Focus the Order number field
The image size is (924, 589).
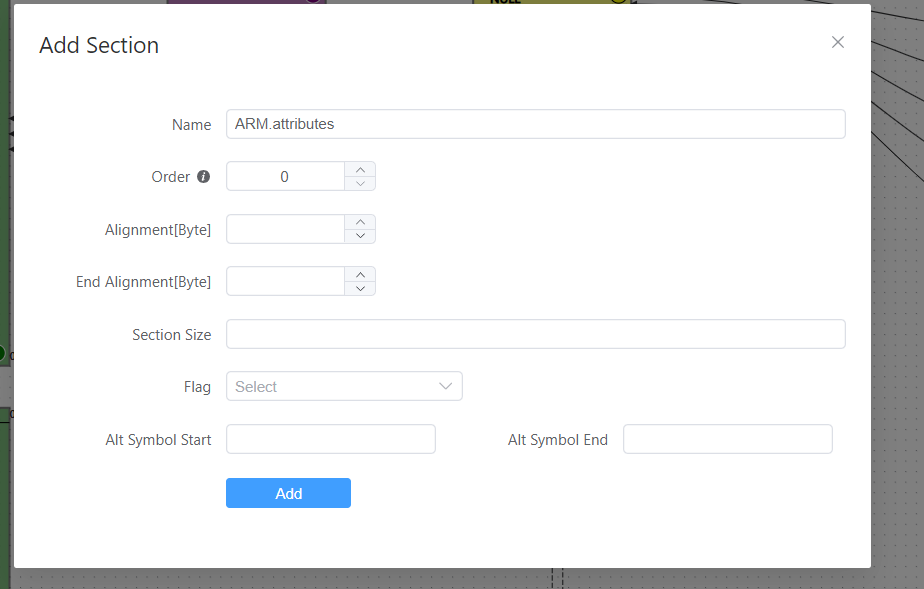click(285, 177)
